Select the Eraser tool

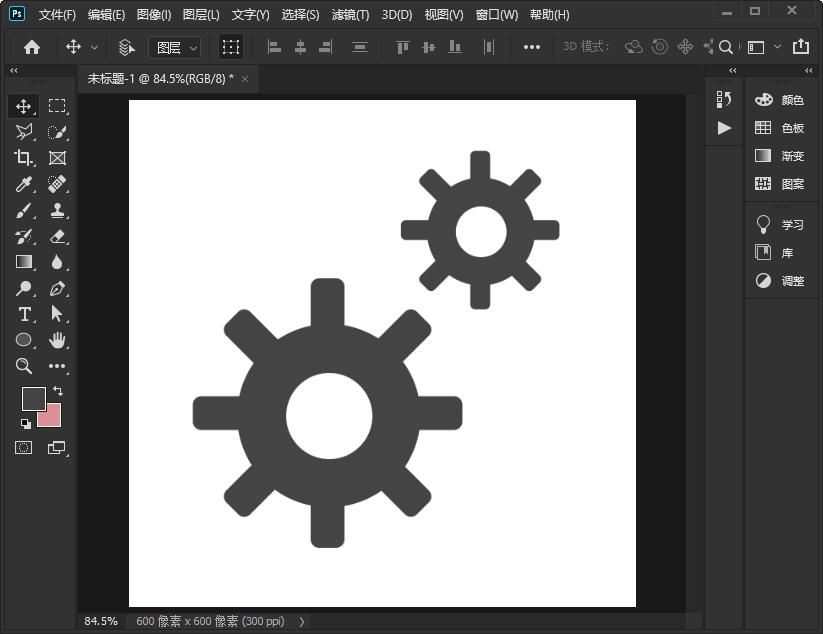pos(57,236)
